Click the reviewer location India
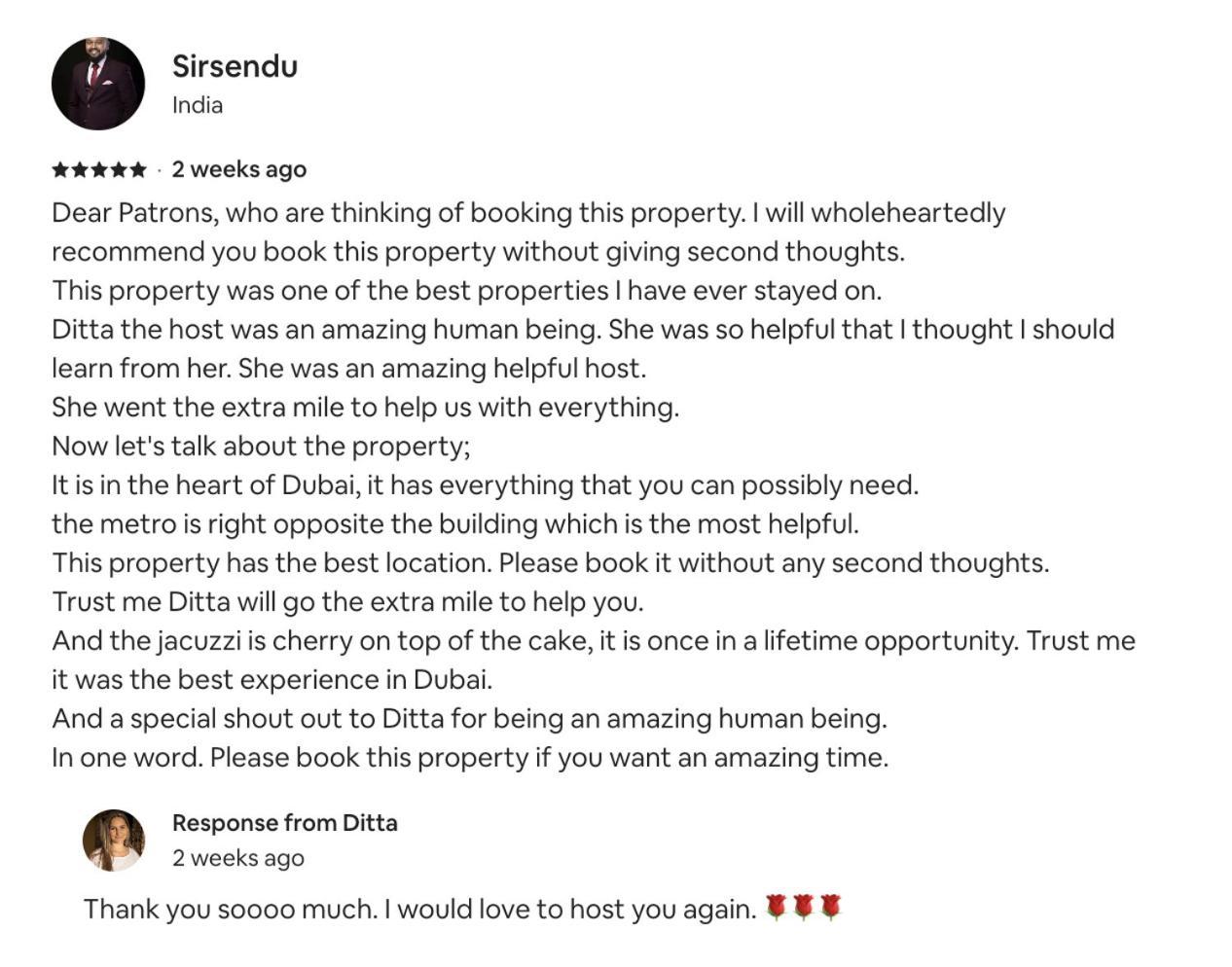The width and height of the screenshot is (1232, 967). click(x=198, y=105)
